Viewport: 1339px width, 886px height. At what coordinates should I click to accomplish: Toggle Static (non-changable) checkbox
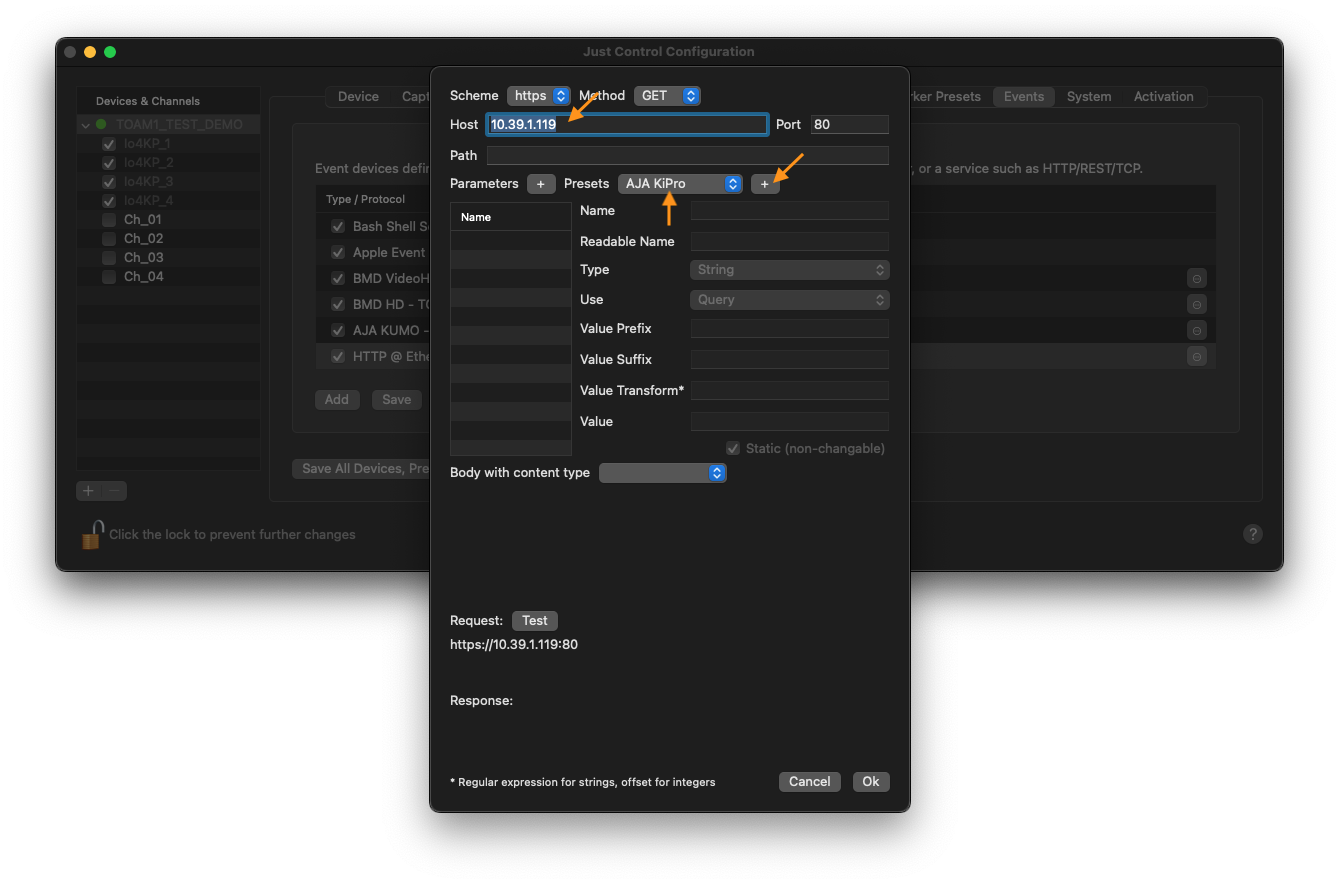click(733, 448)
